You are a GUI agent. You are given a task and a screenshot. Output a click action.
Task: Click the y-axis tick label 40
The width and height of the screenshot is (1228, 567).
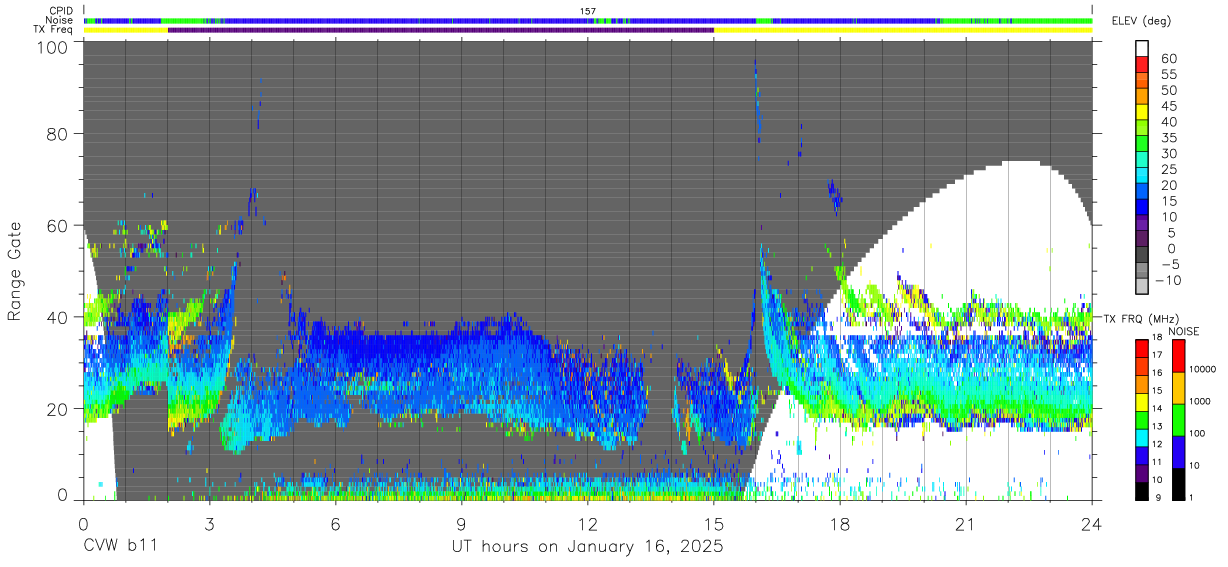(57, 317)
